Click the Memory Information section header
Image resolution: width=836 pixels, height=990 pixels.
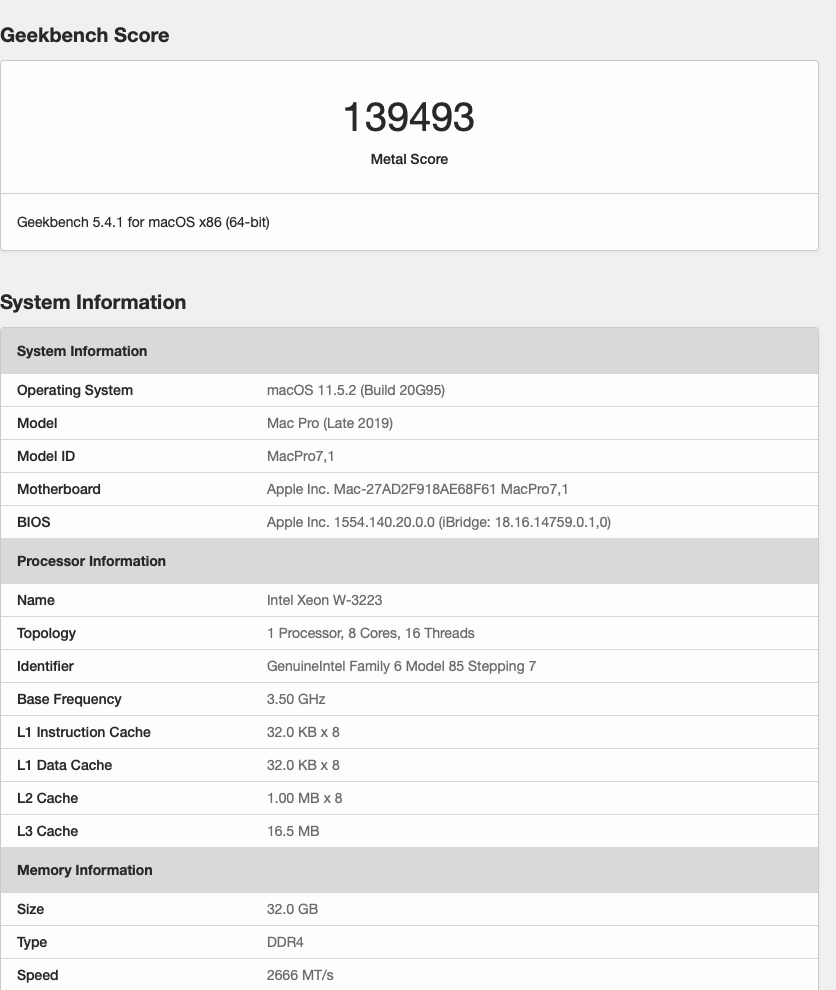tap(409, 870)
